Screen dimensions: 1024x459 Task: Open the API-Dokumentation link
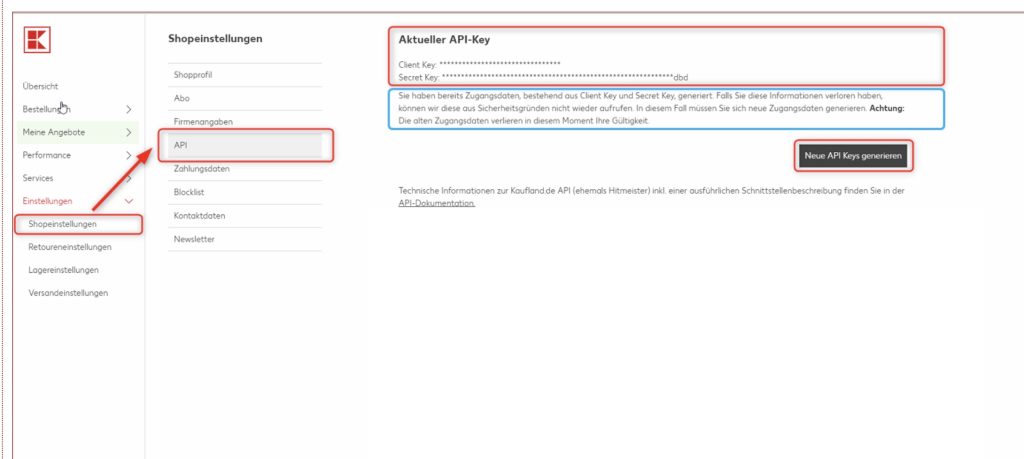(437, 204)
